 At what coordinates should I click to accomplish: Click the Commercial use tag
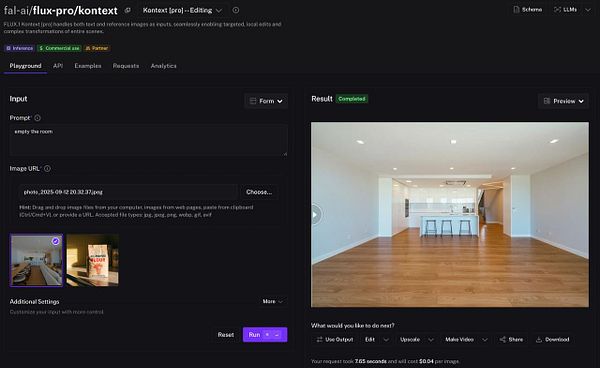[59, 48]
